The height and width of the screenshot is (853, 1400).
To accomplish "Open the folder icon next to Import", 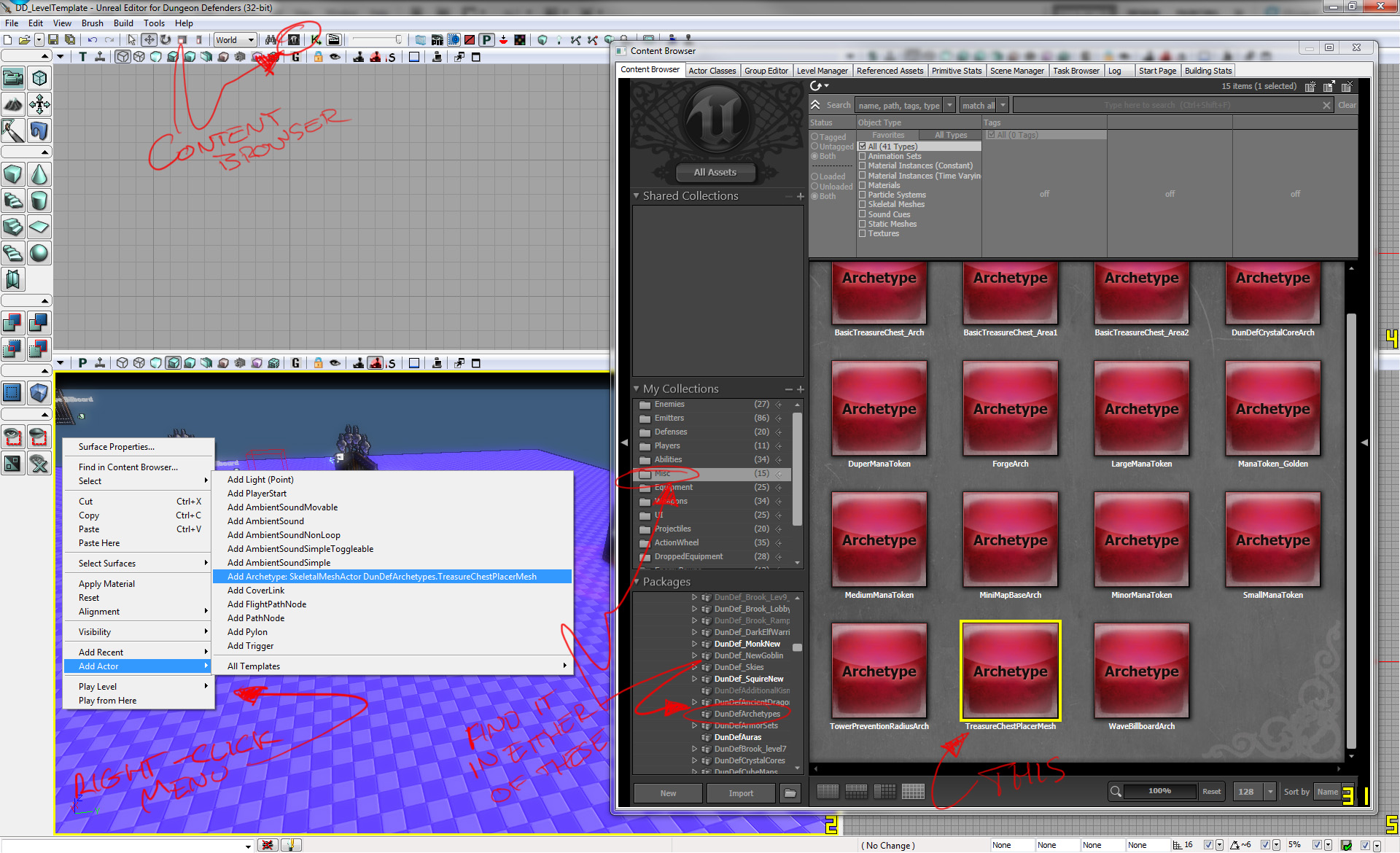I will coord(790,793).
